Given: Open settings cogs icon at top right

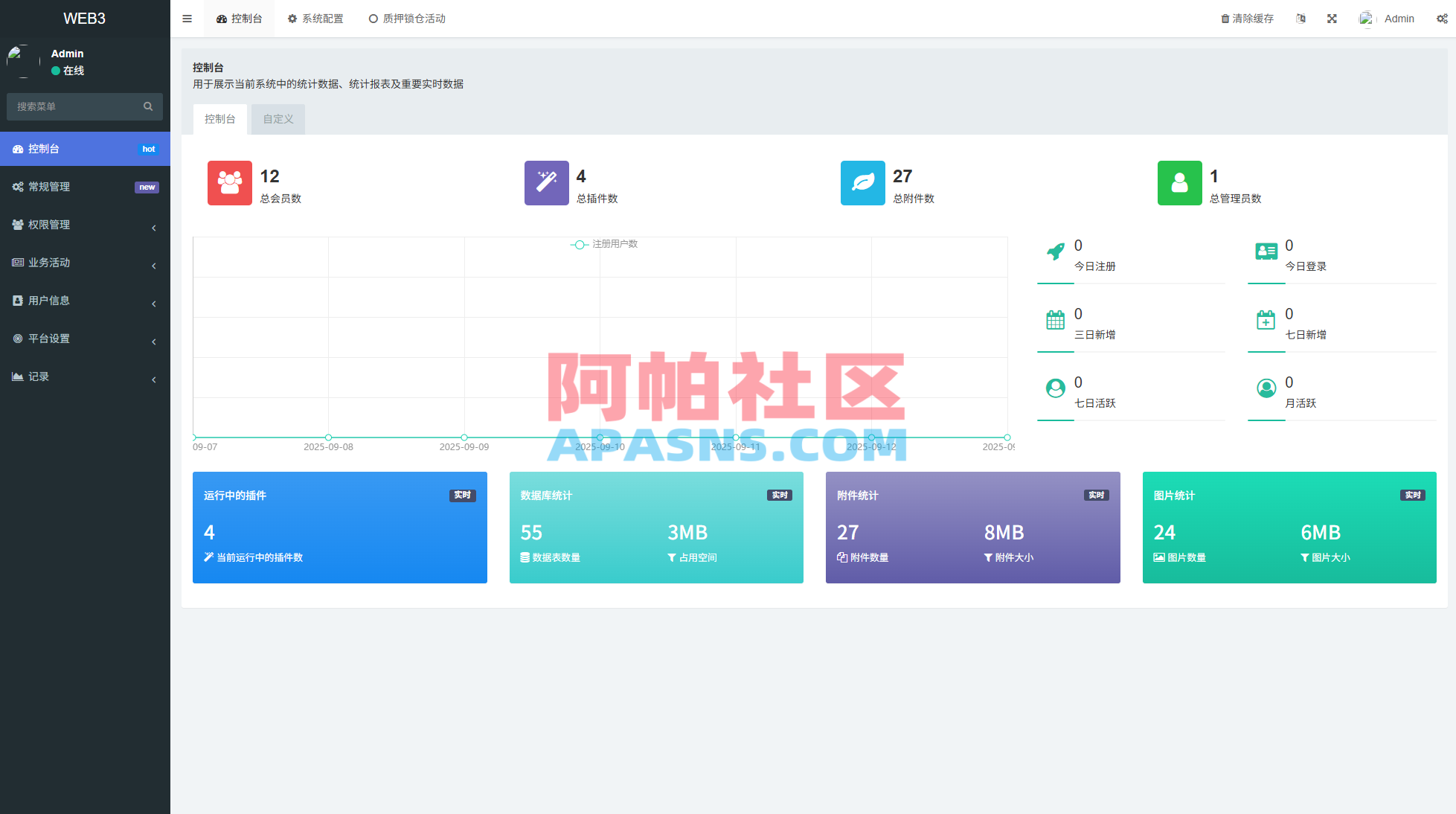Looking at the screenshot, I should (1442, 19).
